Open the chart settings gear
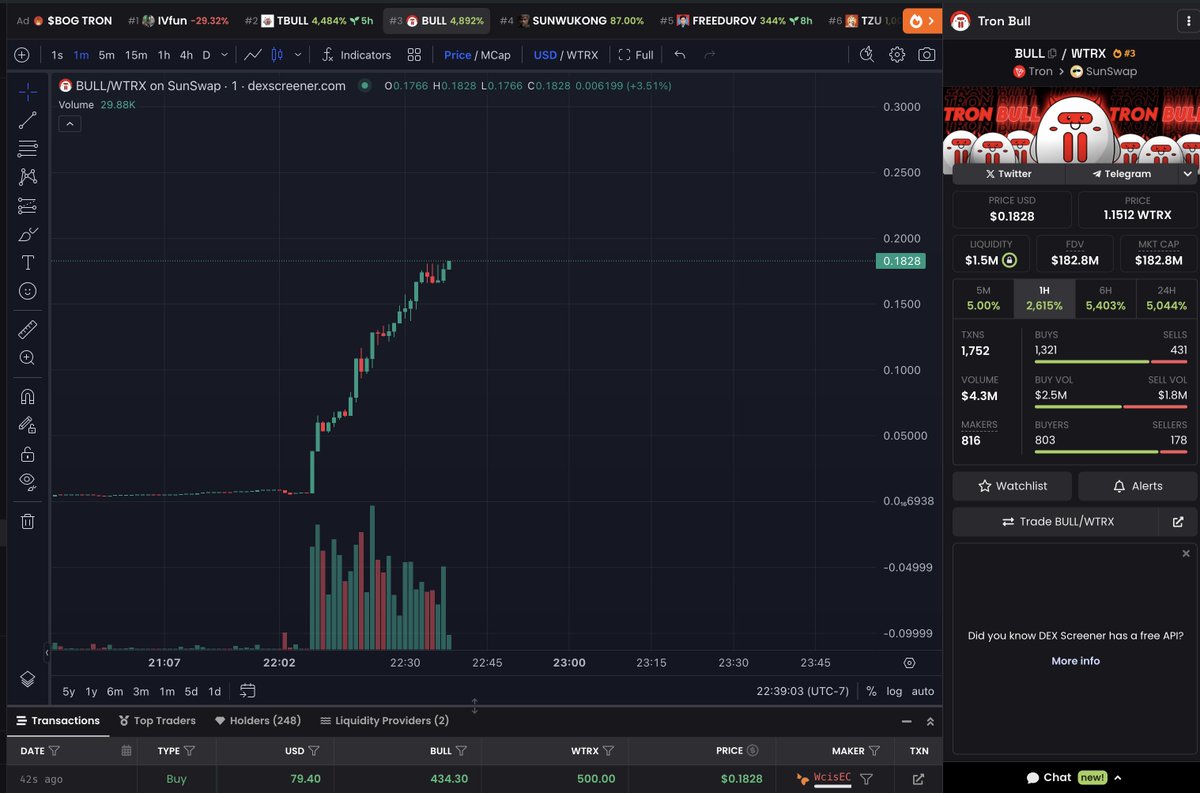Viewport: 1200px width, 793px height. 896,55
